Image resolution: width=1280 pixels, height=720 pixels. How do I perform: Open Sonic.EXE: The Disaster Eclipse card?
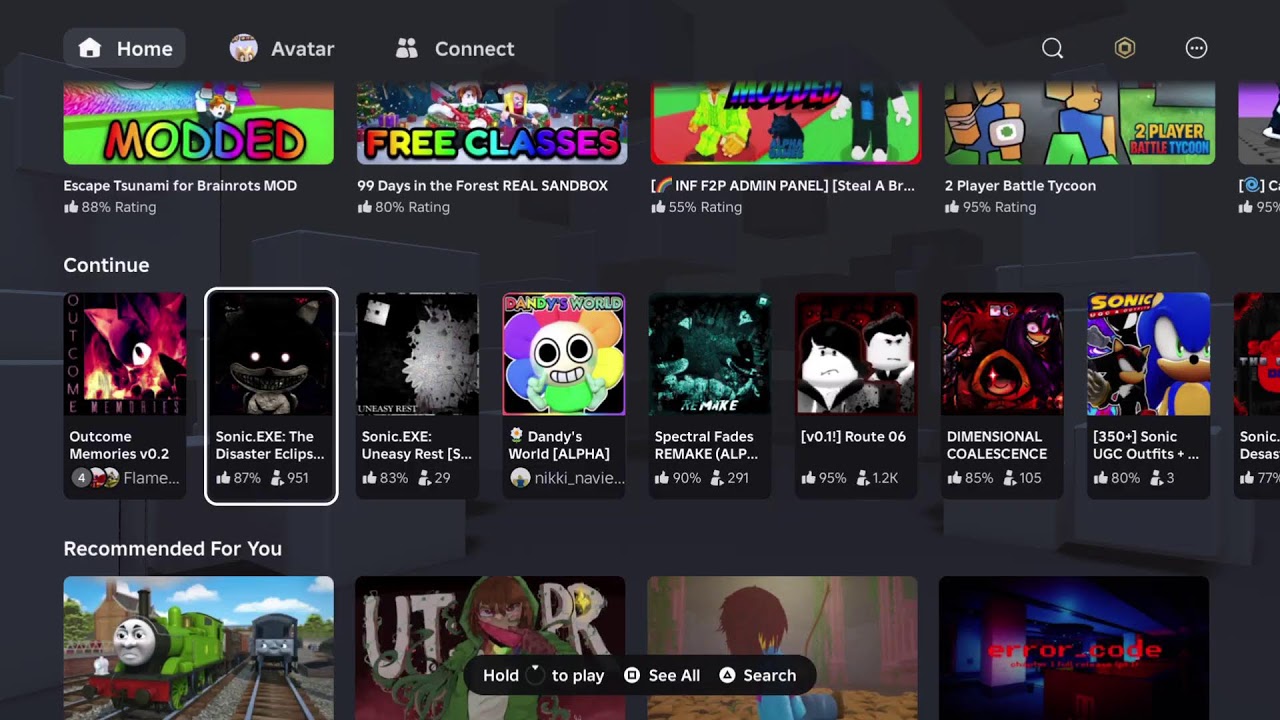click(x=271, y=396)
